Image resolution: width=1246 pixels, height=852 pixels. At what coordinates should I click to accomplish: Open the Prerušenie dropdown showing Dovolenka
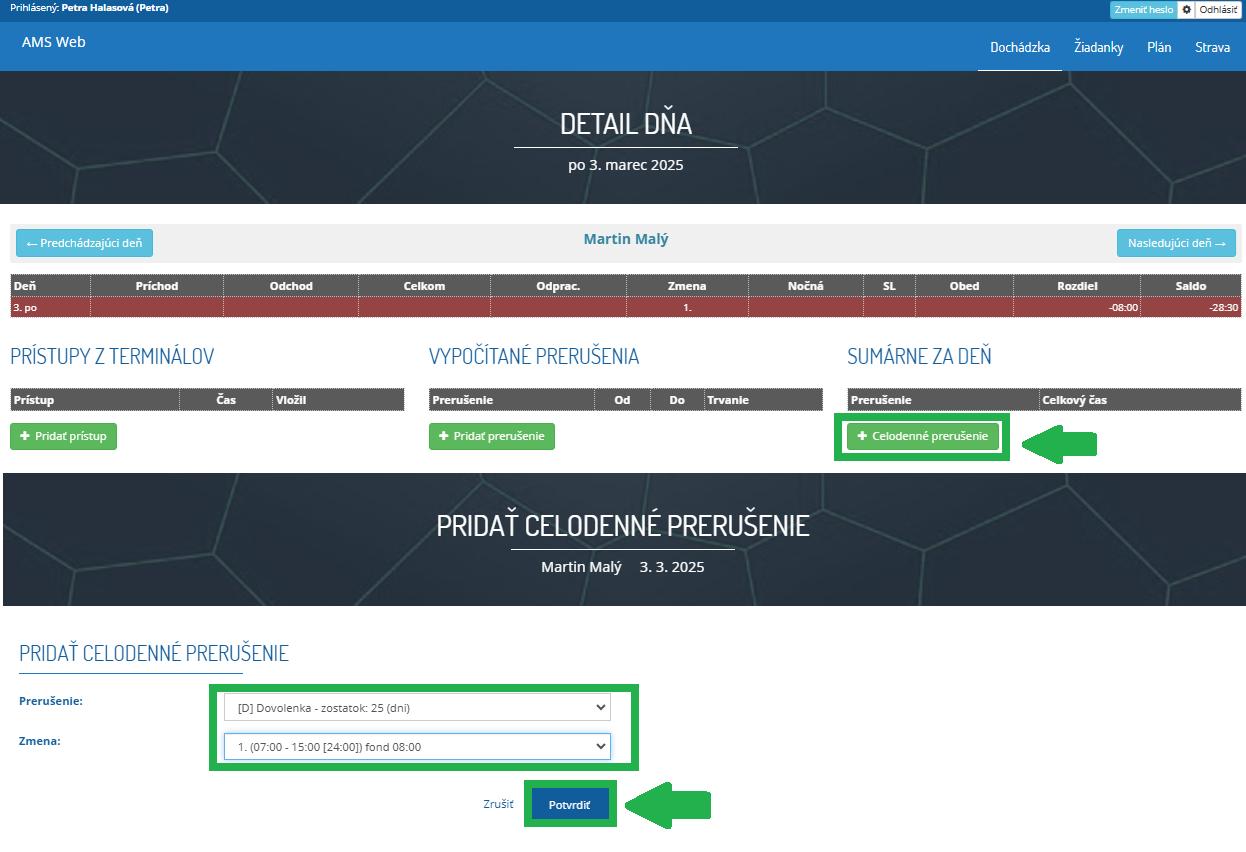point(417,707)
